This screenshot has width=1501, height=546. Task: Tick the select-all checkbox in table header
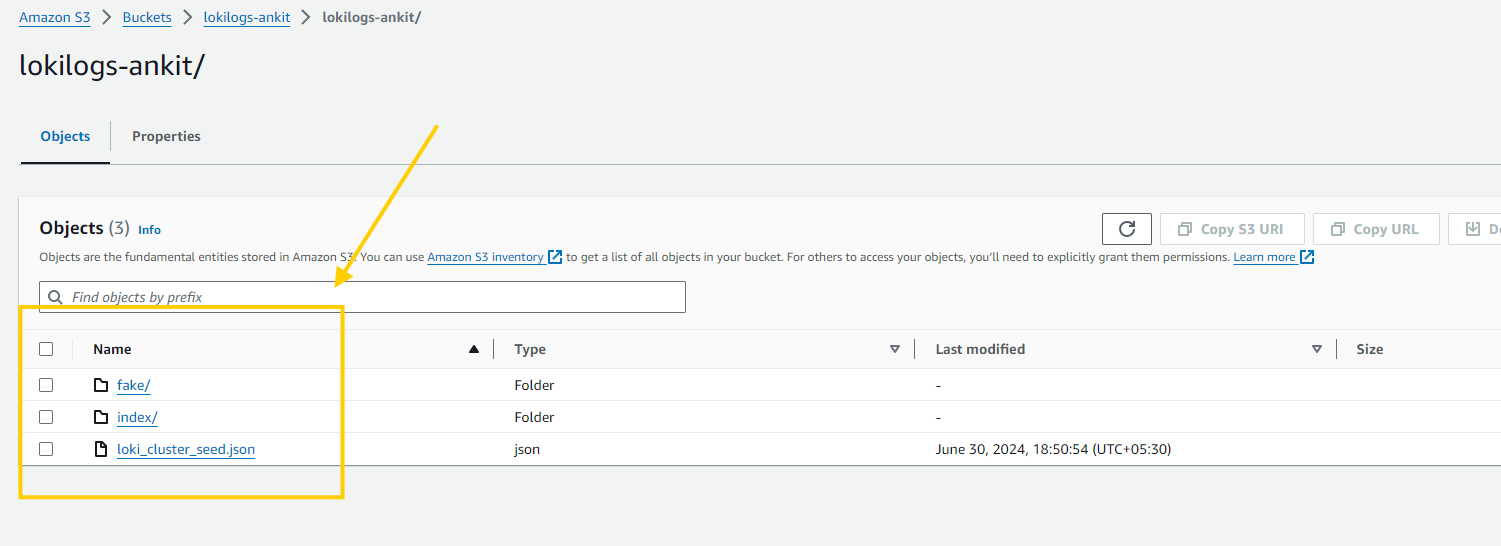(x=46, y=349)
